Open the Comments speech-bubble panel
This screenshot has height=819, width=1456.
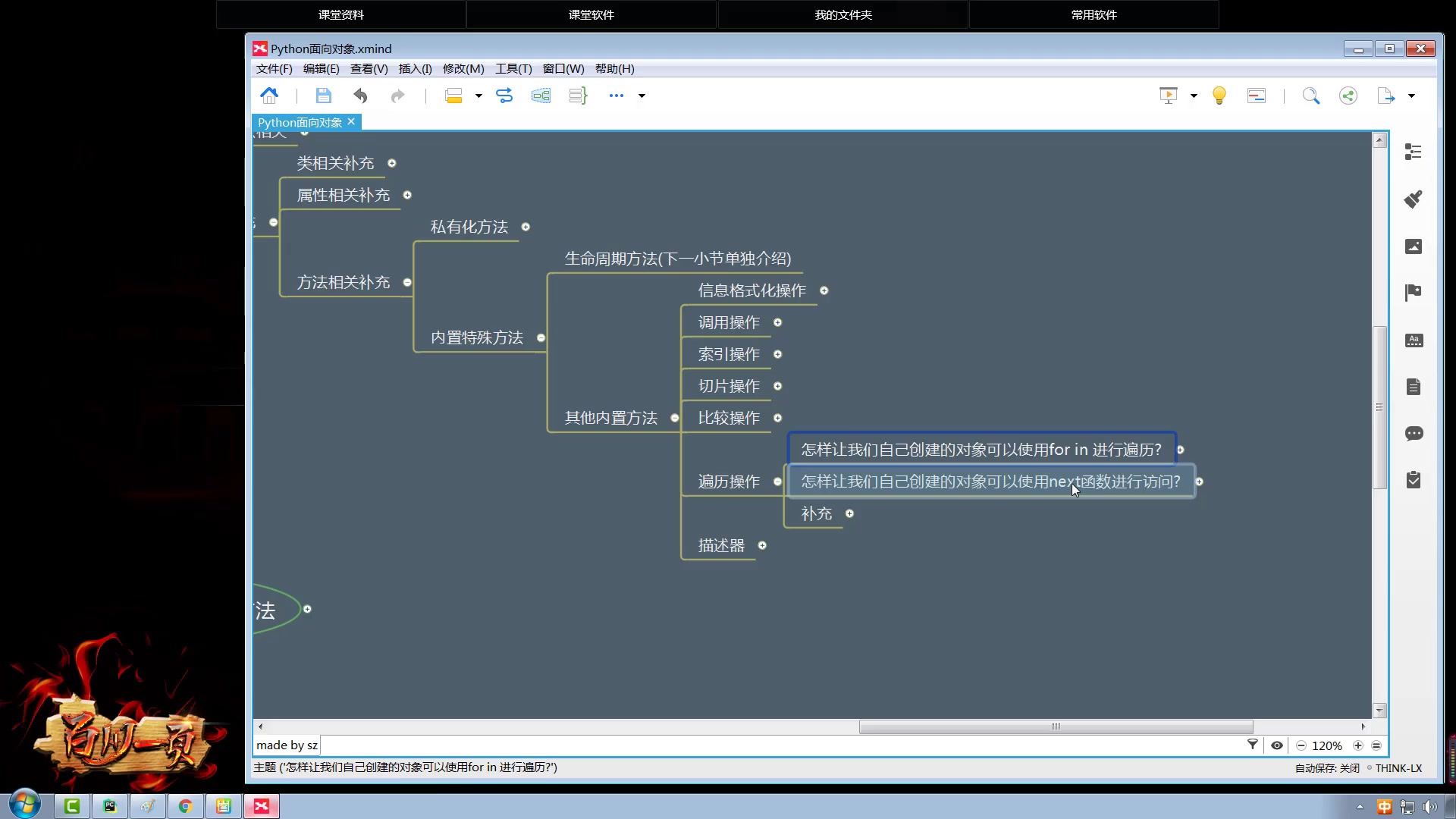click(1413, 434)
